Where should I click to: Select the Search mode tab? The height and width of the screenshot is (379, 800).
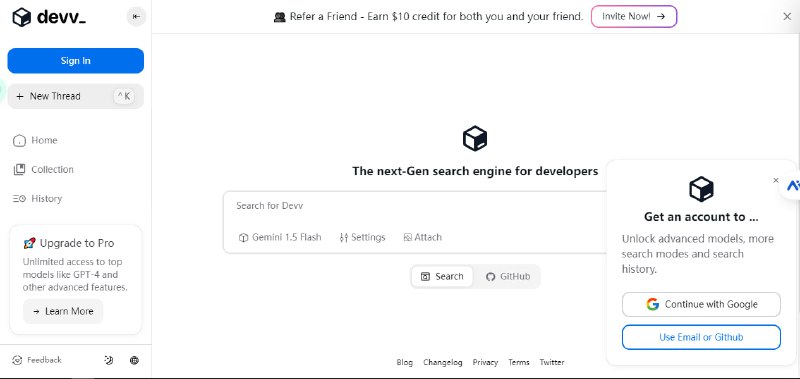[x=442, y=276]
